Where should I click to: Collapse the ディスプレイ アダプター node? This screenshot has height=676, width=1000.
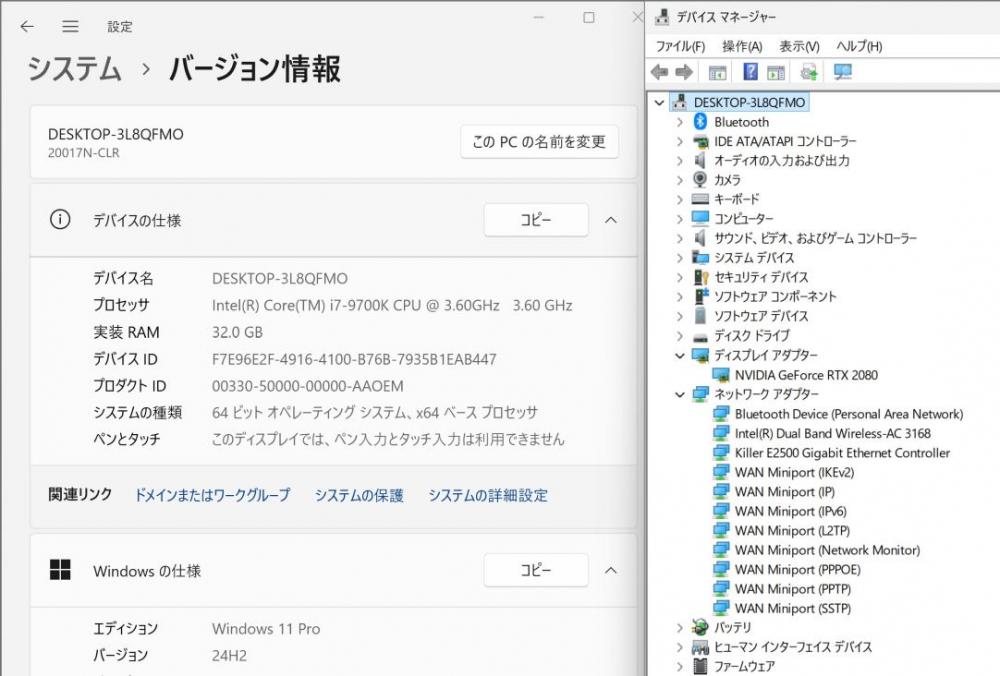point(680,355)
